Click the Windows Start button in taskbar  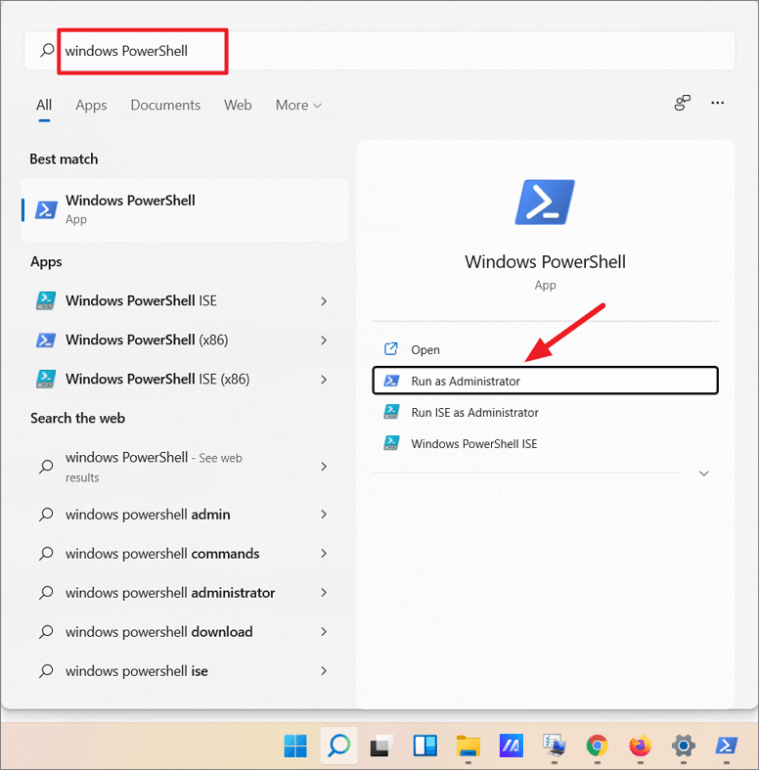click(295, 745)
